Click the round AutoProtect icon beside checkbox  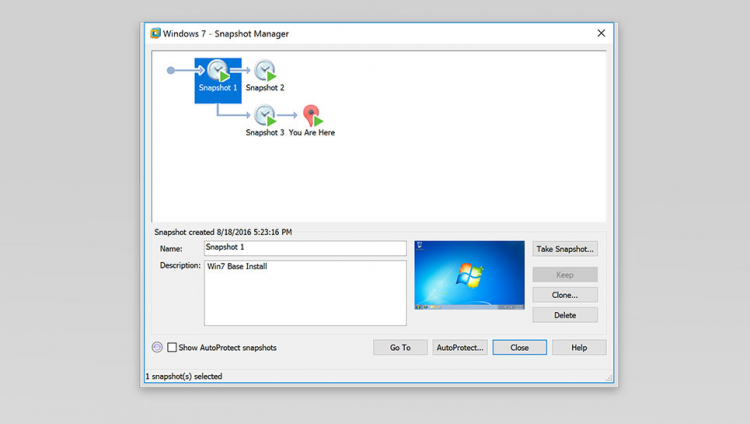pos(157,347)
